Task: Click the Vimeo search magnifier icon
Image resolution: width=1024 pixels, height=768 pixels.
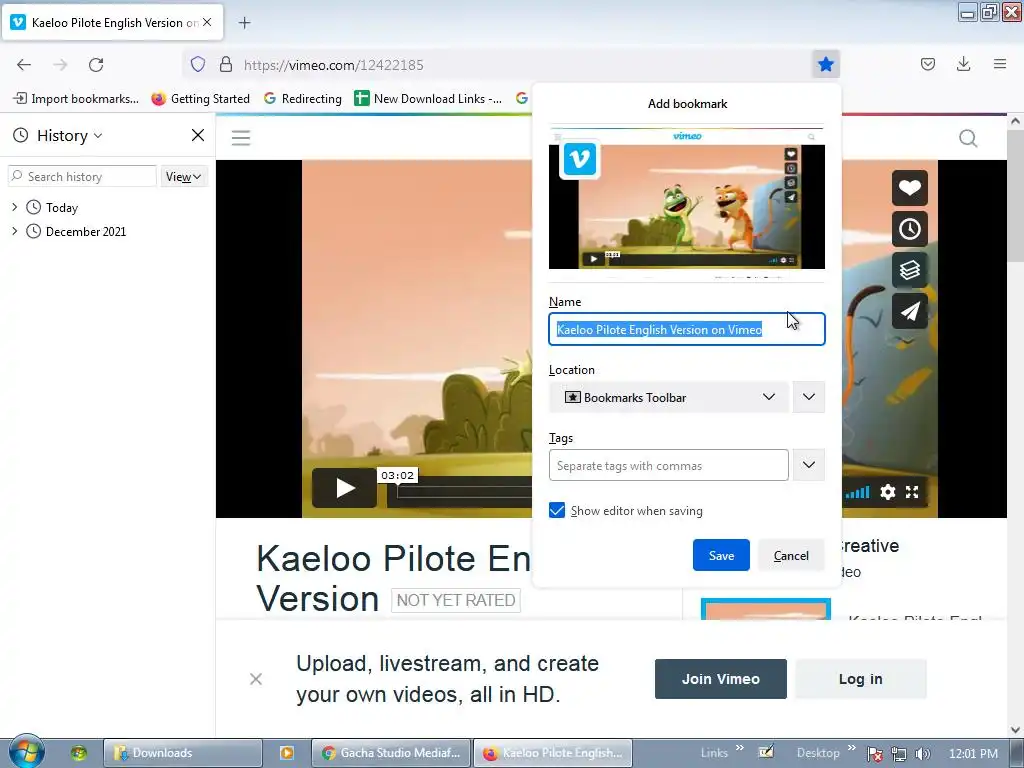Action: pyautogui.click(x=968, y=138)
